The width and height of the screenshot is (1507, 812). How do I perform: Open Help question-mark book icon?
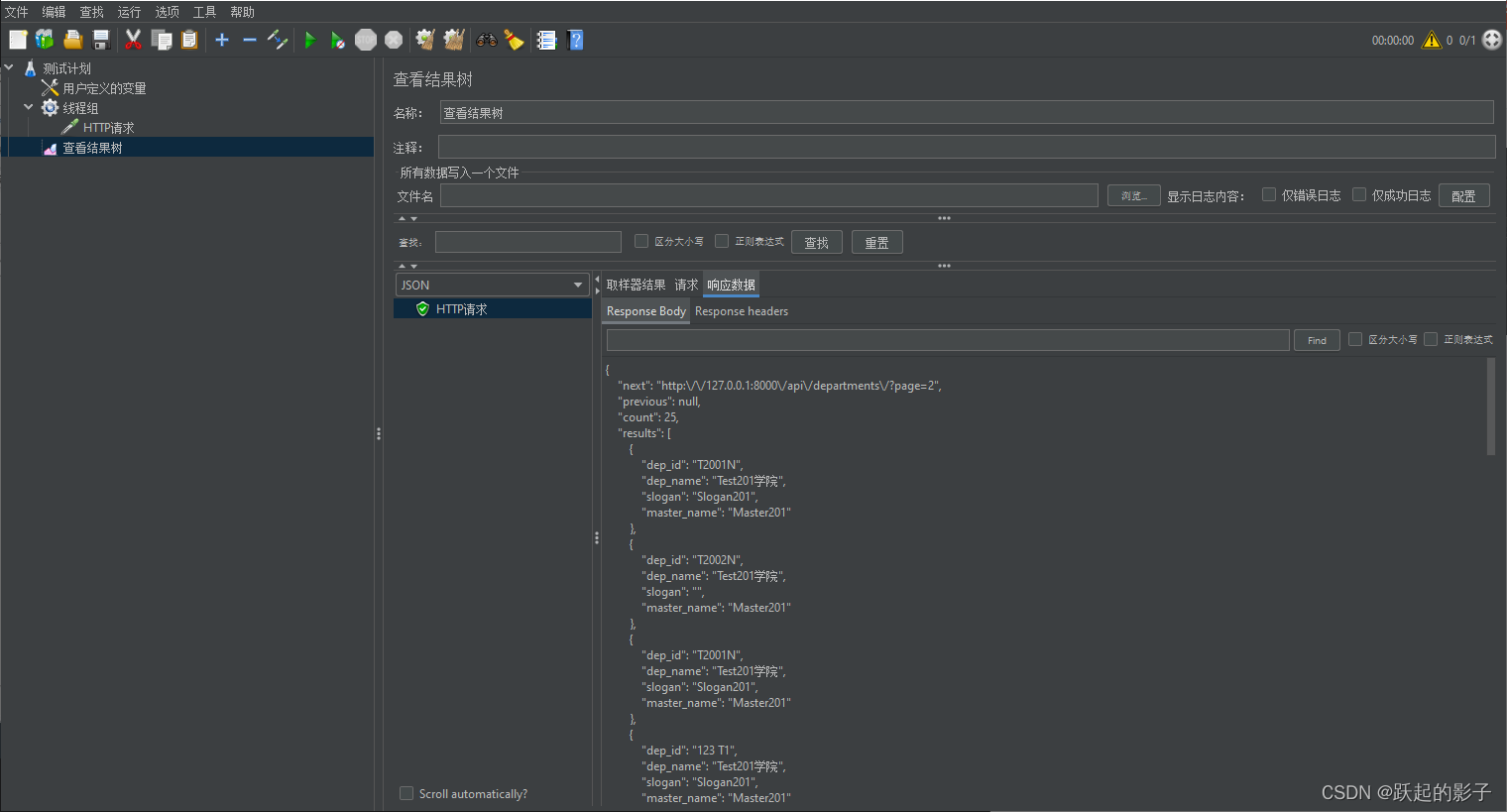coord(575,40)
